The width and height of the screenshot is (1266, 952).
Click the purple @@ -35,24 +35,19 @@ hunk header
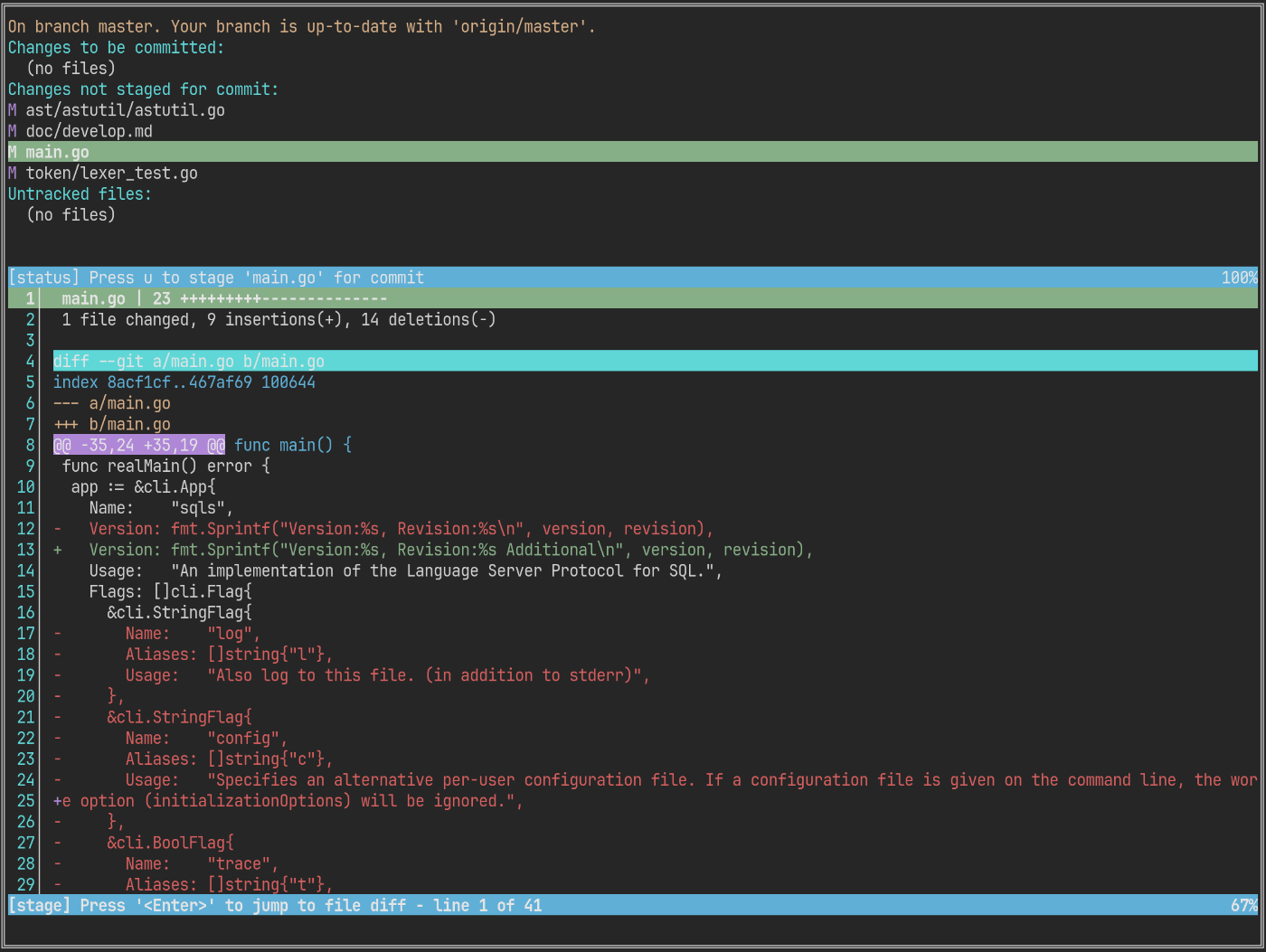[138, 445]
